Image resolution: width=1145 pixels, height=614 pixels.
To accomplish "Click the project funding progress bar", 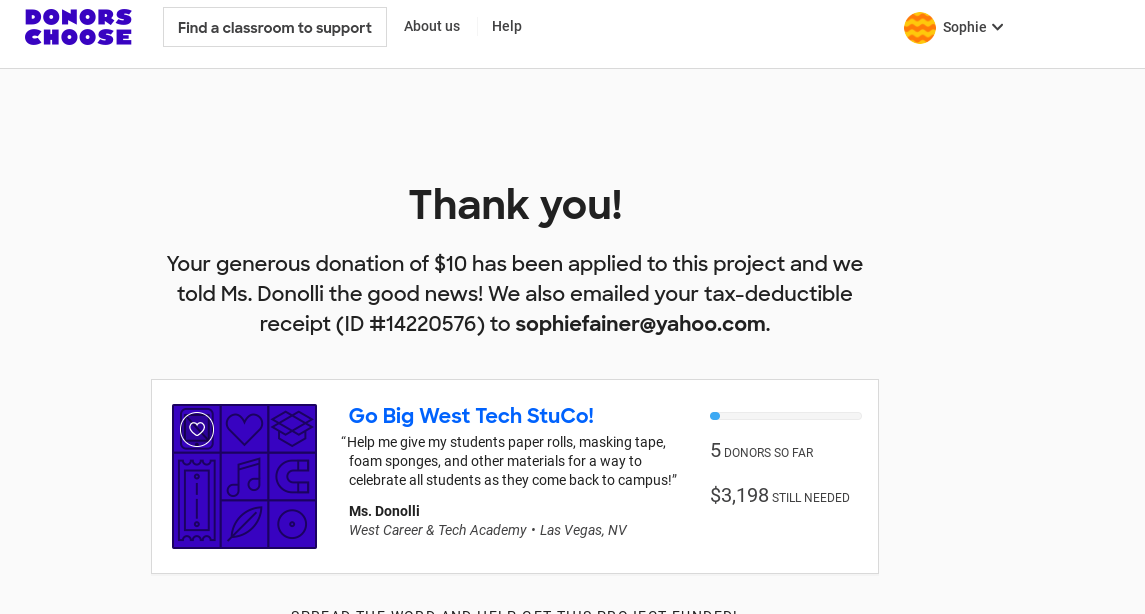I will pos(785,416).
